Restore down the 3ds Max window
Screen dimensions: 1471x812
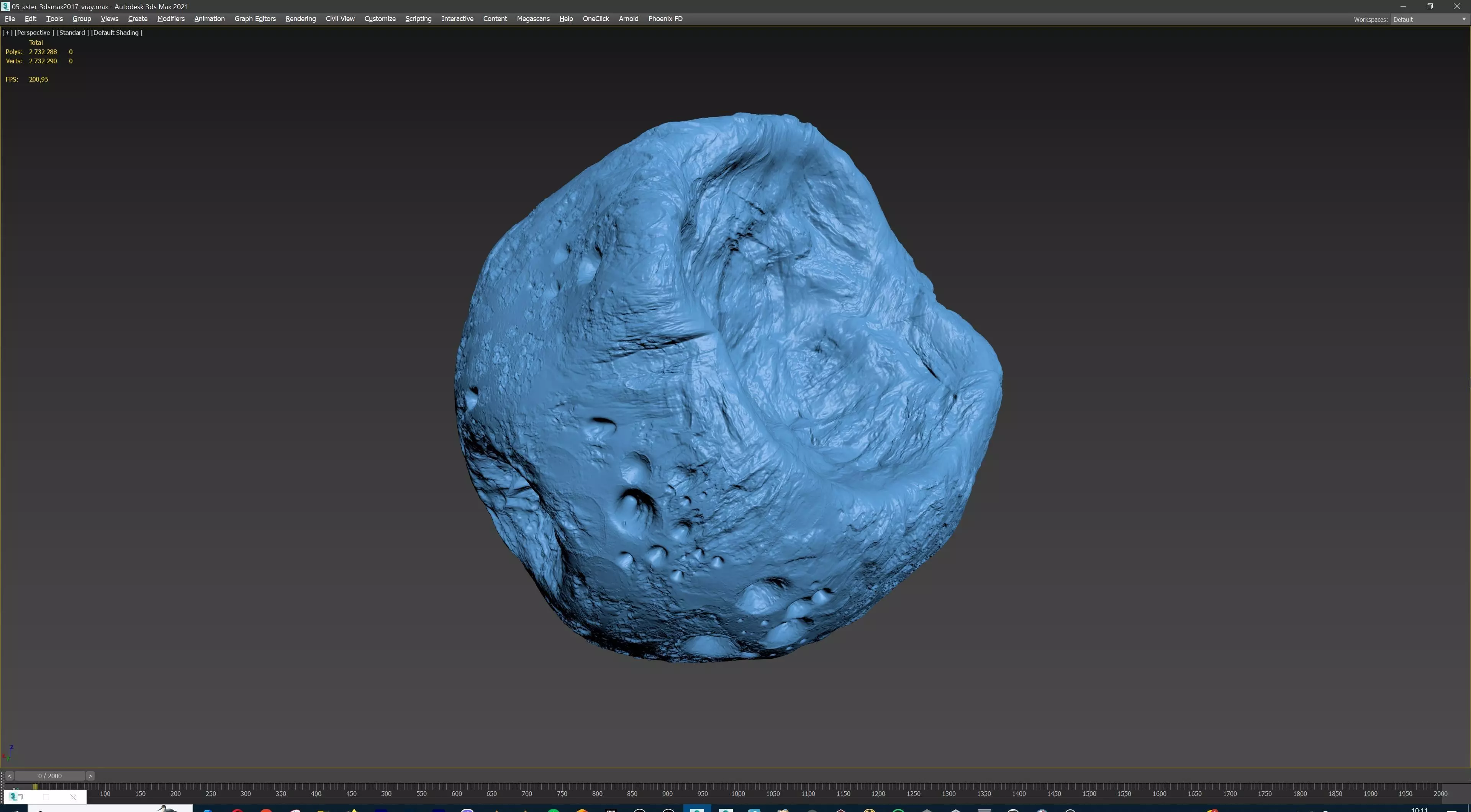click(1430, 6)
